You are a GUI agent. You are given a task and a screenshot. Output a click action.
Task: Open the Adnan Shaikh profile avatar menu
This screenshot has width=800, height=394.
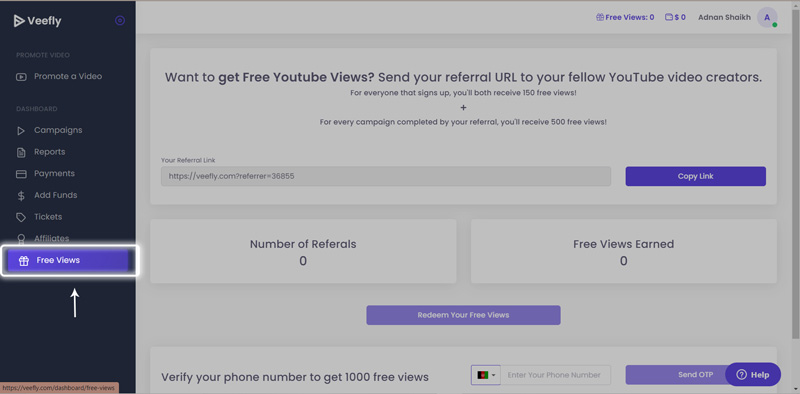coord(767,17)
